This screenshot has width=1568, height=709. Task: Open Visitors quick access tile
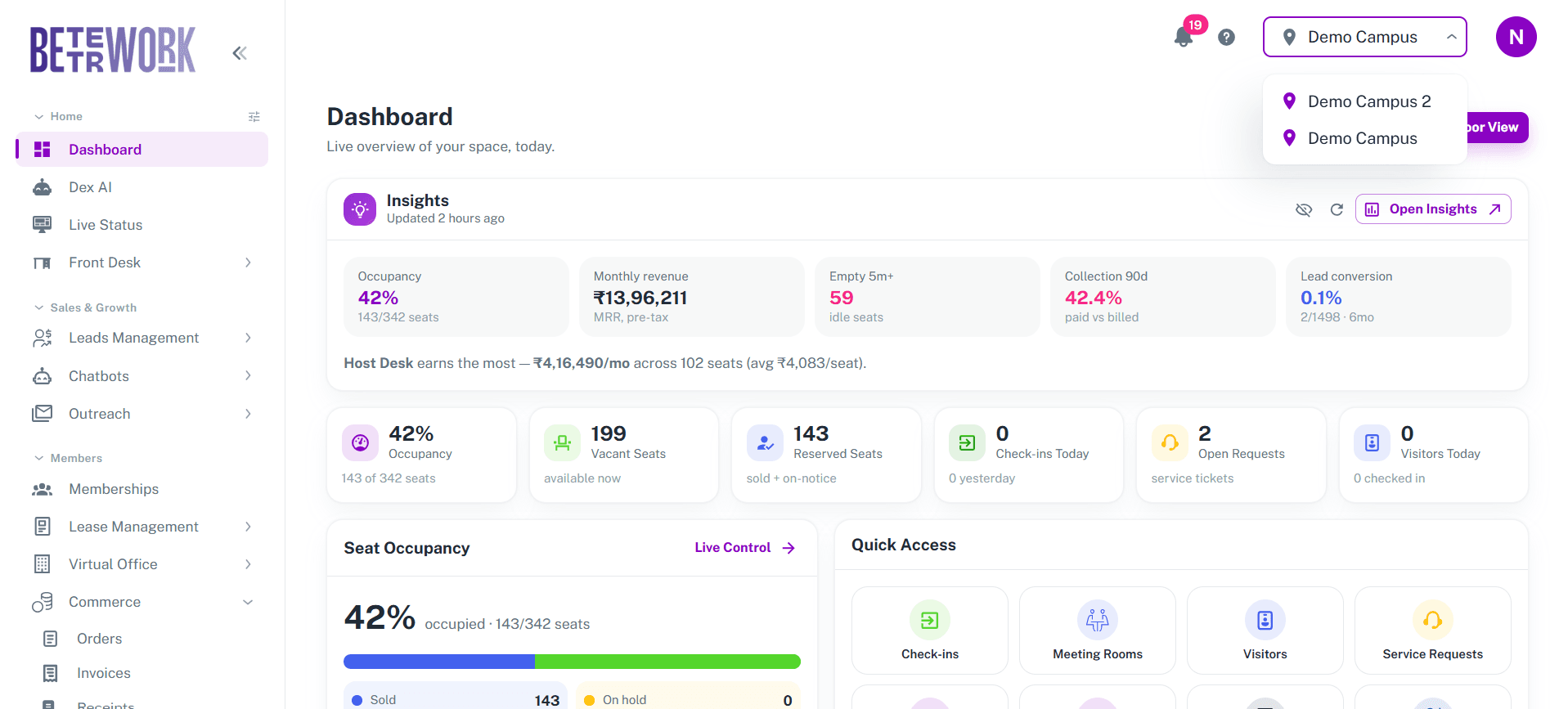click(x=1265, y=630)
